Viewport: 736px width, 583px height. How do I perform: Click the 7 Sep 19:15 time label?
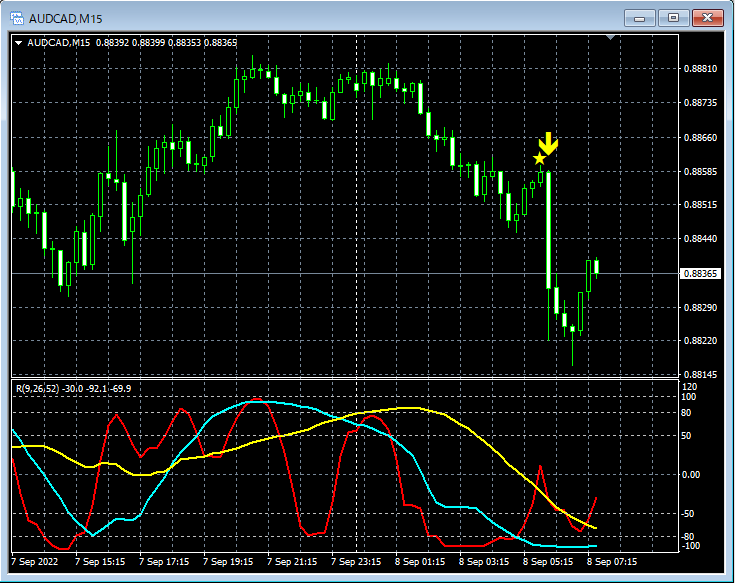228,561
